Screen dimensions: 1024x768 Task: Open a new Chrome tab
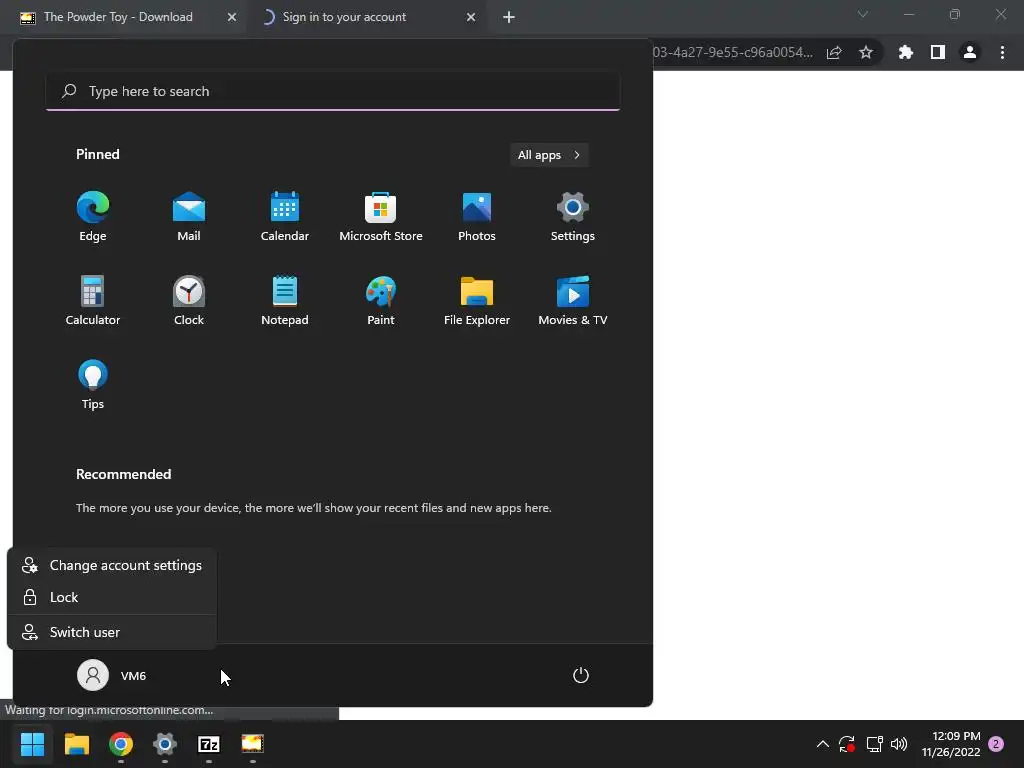click(509, 17)
